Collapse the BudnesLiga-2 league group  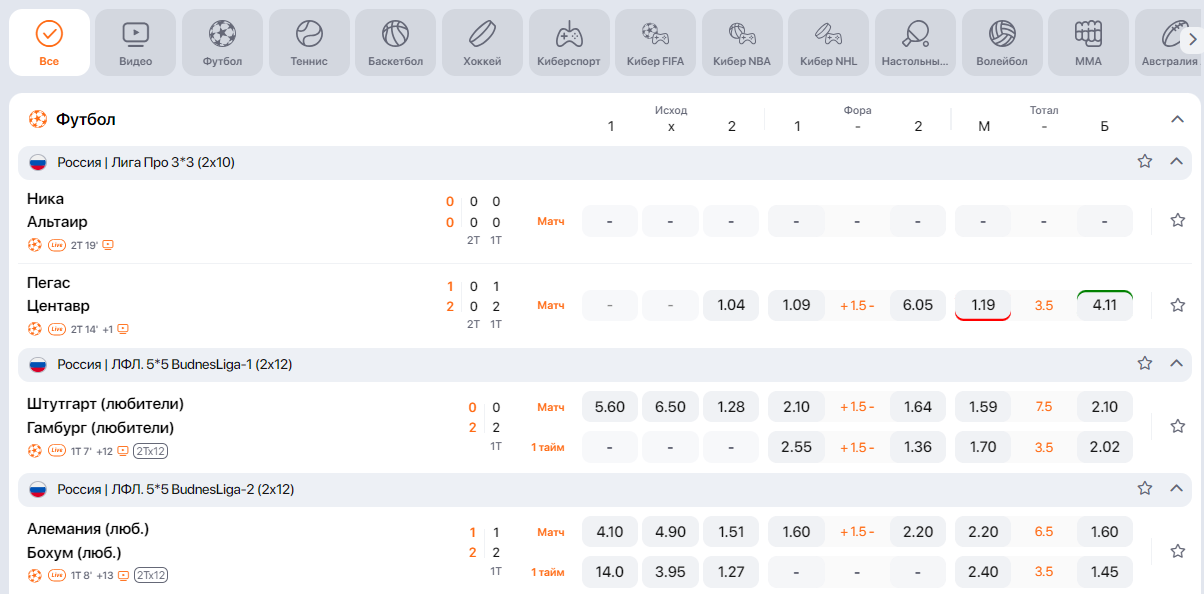1176,489
